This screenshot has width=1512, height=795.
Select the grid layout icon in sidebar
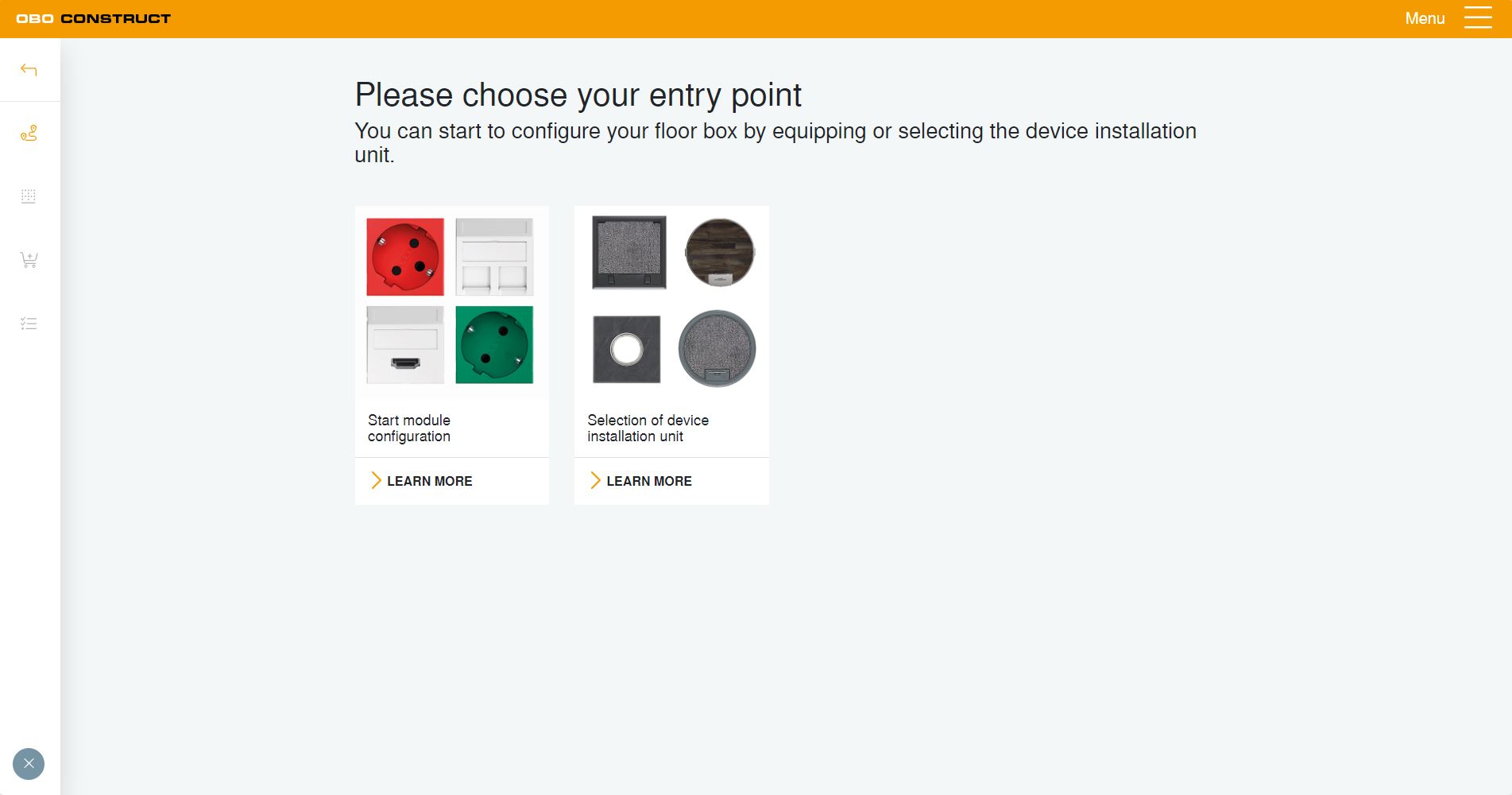pyautogui.click(x=29, y=196)
